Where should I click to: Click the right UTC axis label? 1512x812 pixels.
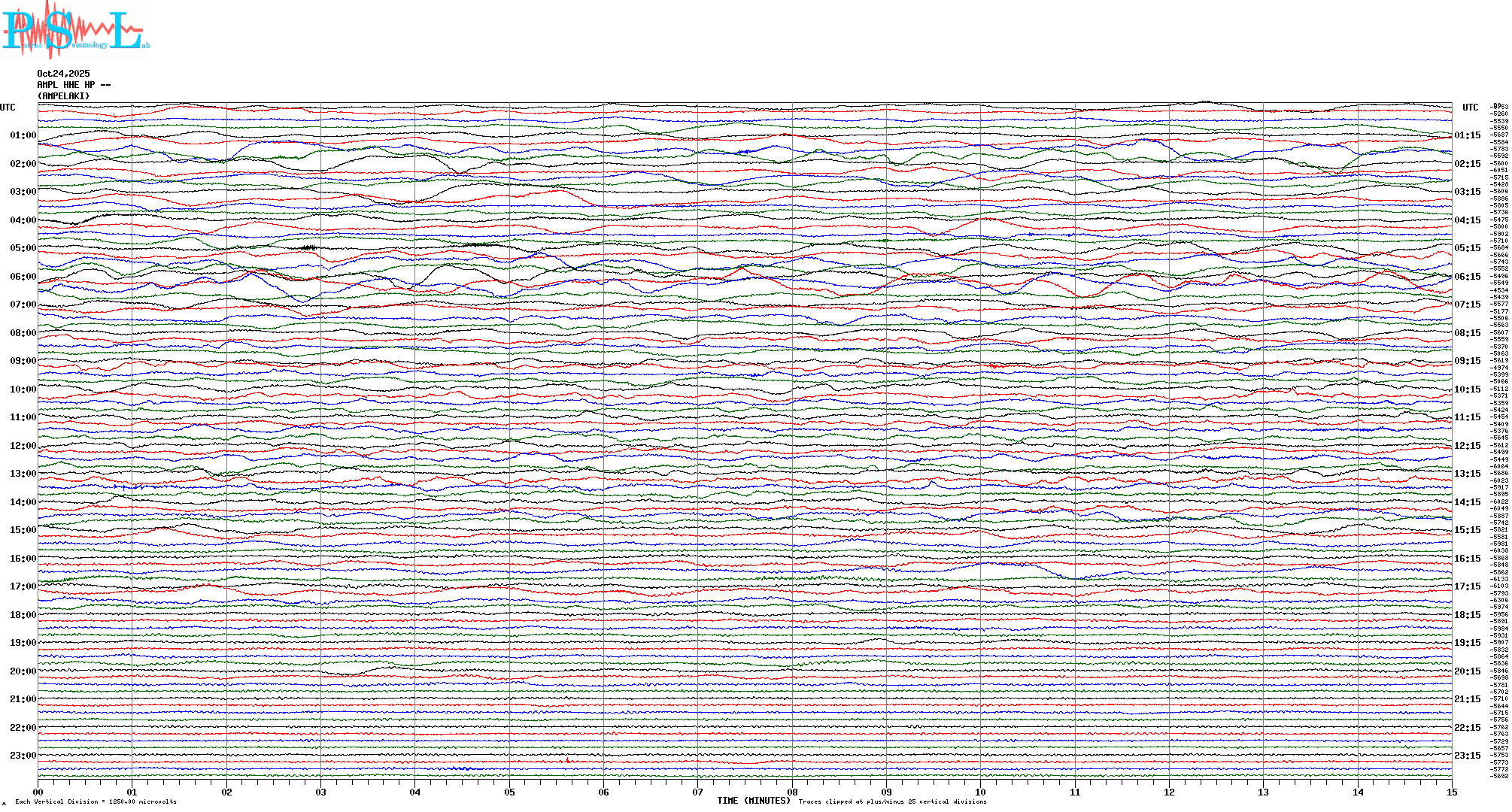coord(1470,108)
